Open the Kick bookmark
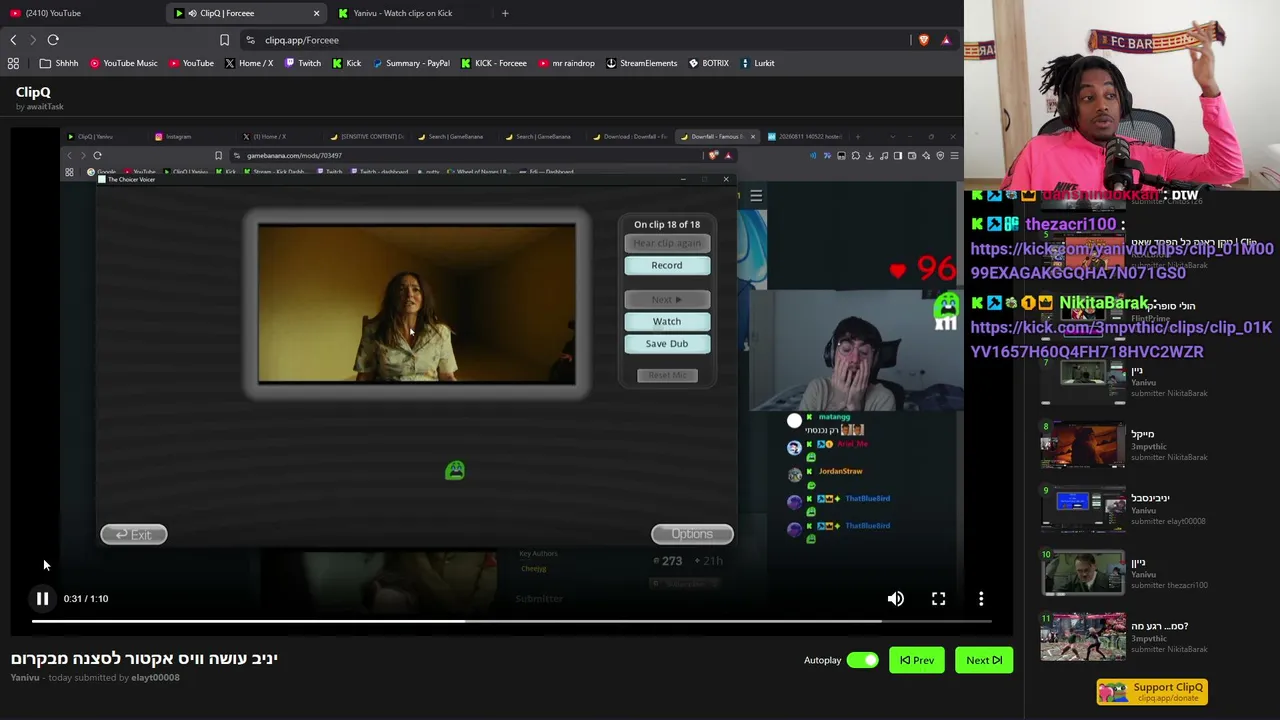Image resolution: width=1280 pixels, height=720 pixels. (346, 63)
